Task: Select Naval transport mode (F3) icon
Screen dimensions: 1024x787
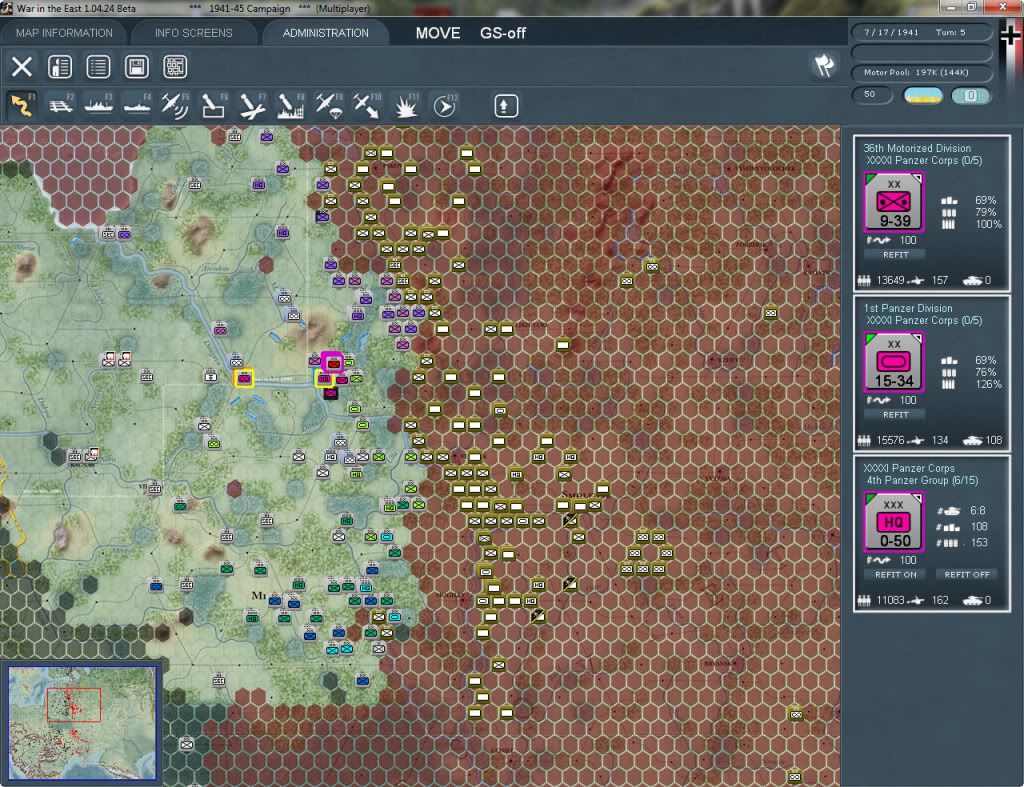Action: (x=99, y=106)
